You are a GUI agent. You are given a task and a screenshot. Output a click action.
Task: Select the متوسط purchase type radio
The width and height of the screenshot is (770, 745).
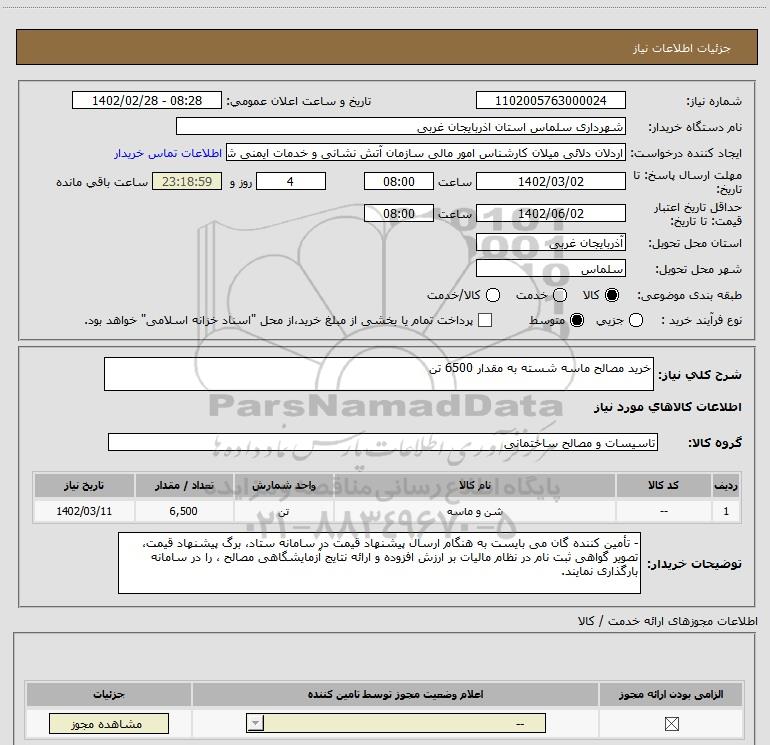(x=577, y=320)
